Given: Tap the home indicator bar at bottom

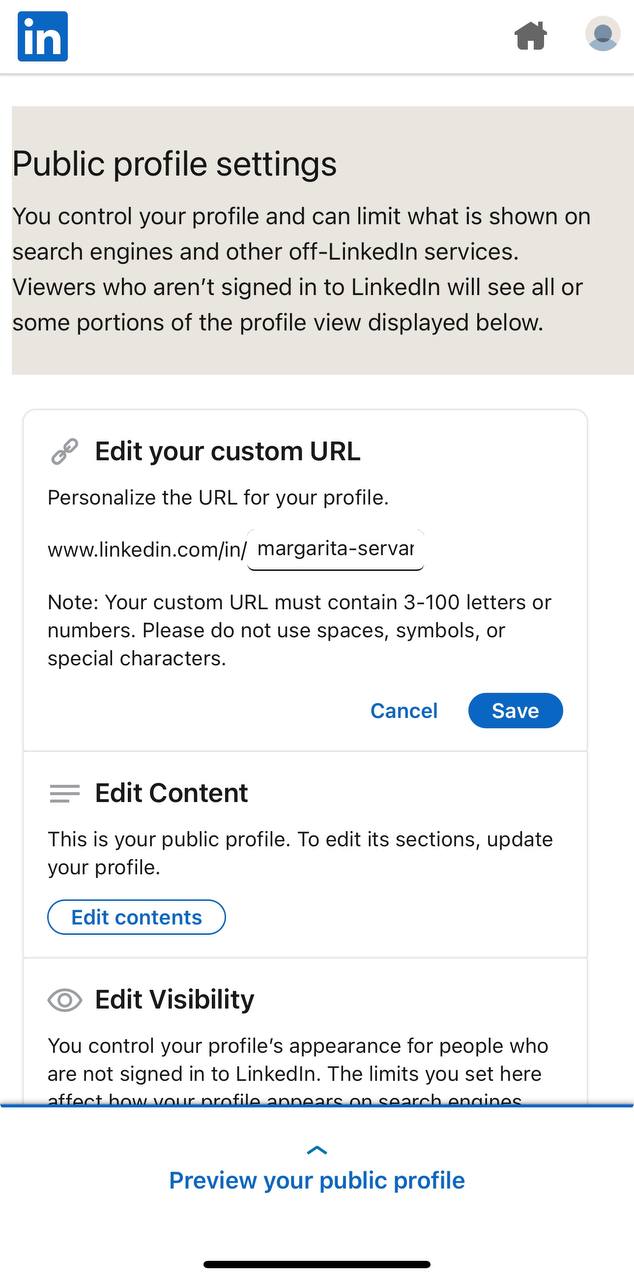Looking at the screenshot, I should [x=317, y=1262].
